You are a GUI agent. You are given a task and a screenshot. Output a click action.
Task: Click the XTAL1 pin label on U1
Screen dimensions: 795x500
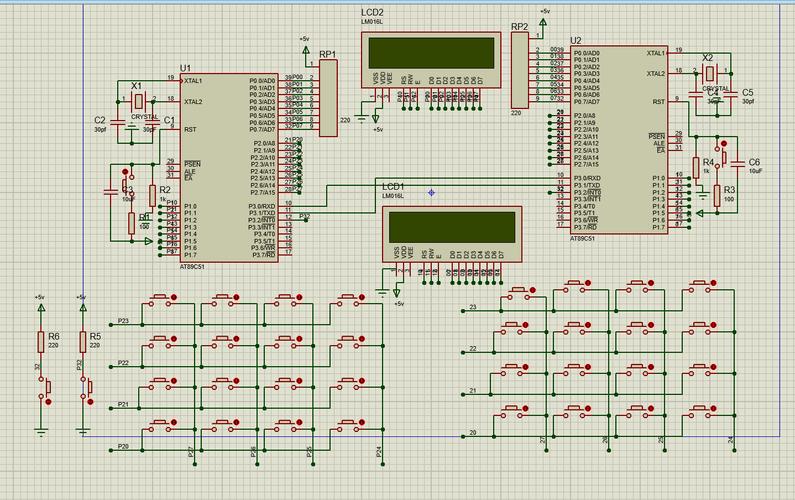tap(193, 81)
